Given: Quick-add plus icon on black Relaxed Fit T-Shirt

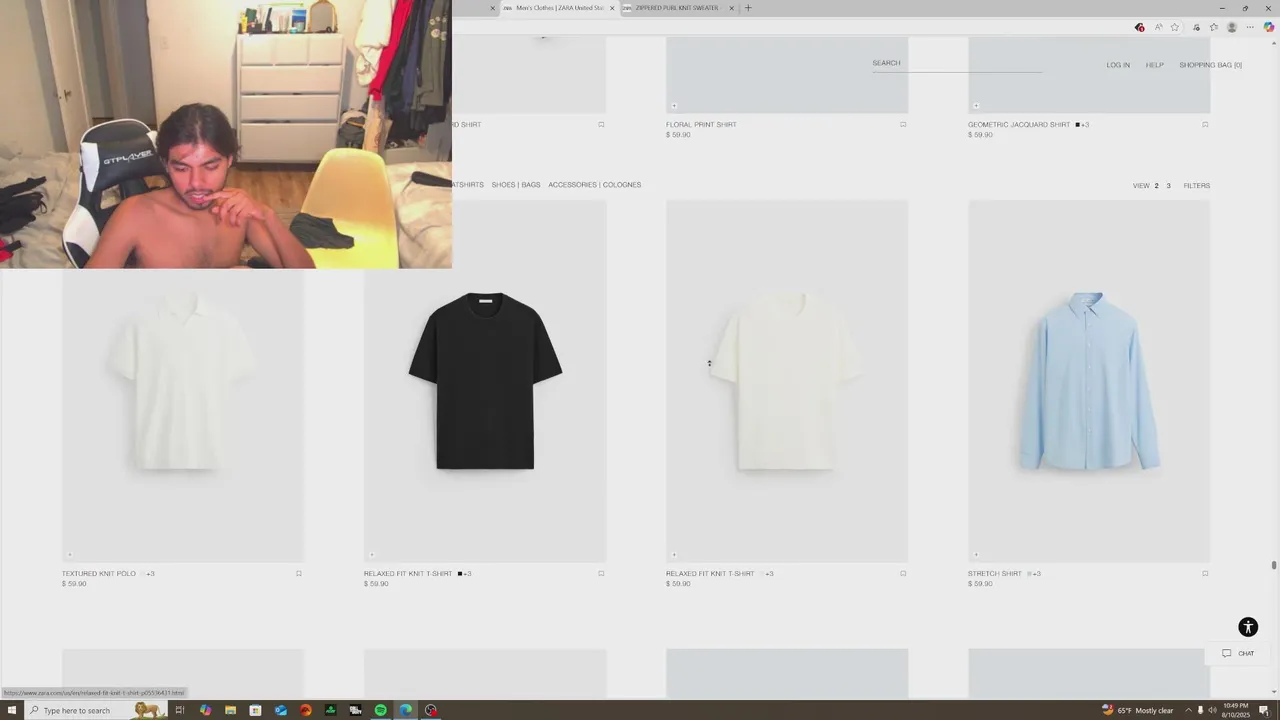Looking at the screenshot, I should (372, 555).
